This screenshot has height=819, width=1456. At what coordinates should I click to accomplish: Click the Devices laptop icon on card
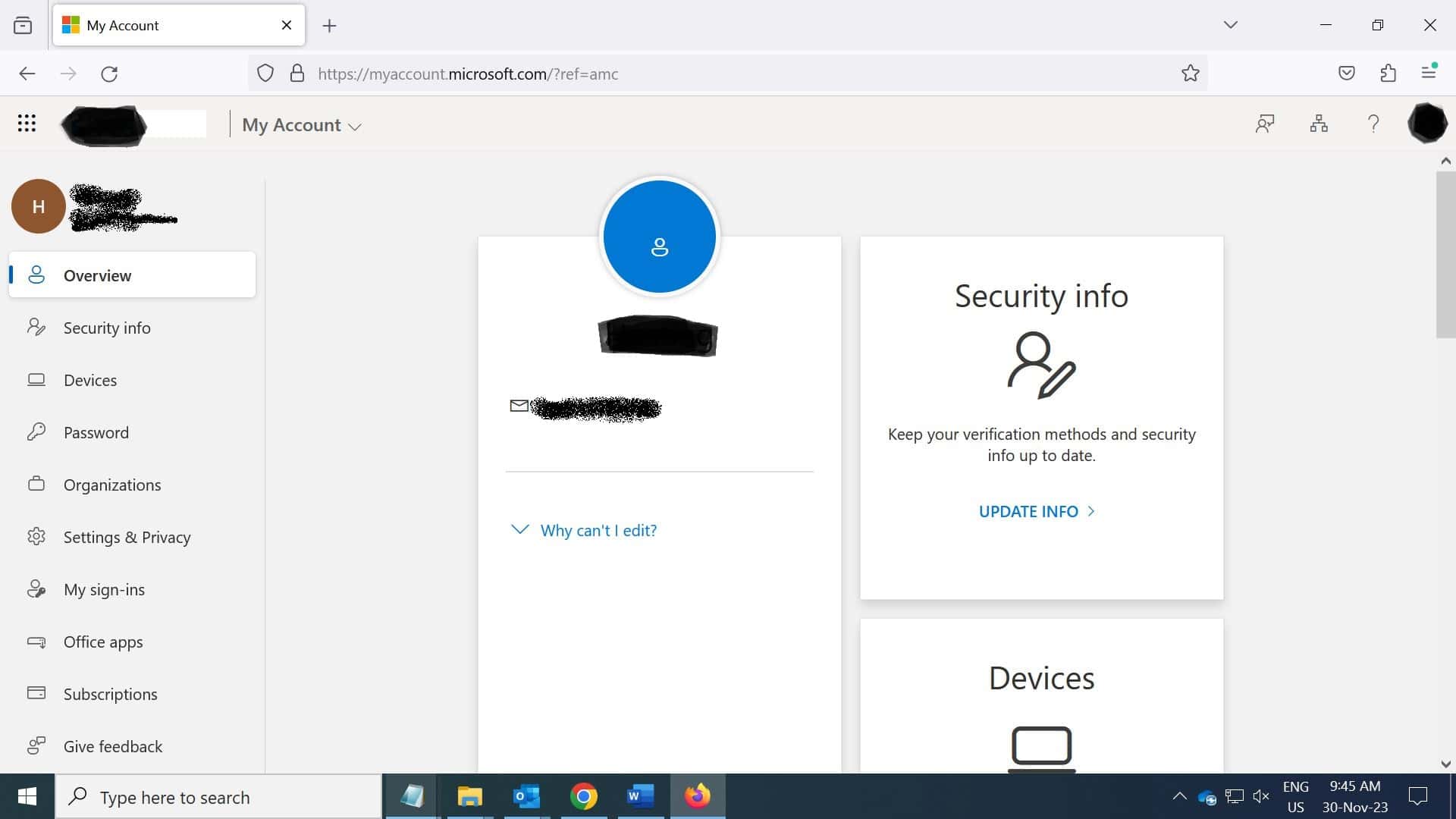tap(1041, 749)
